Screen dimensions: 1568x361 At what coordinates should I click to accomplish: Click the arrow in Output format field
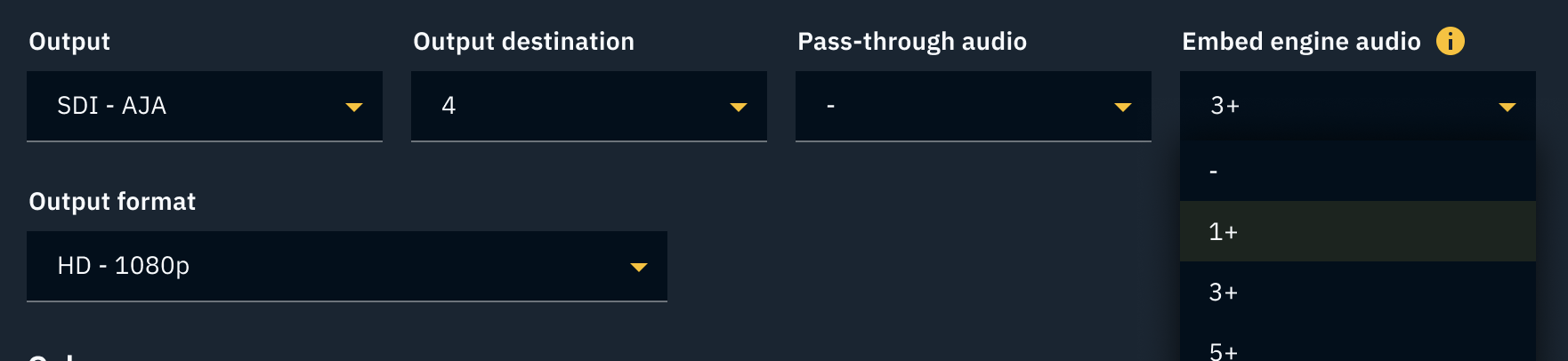(x=639, y=267)
